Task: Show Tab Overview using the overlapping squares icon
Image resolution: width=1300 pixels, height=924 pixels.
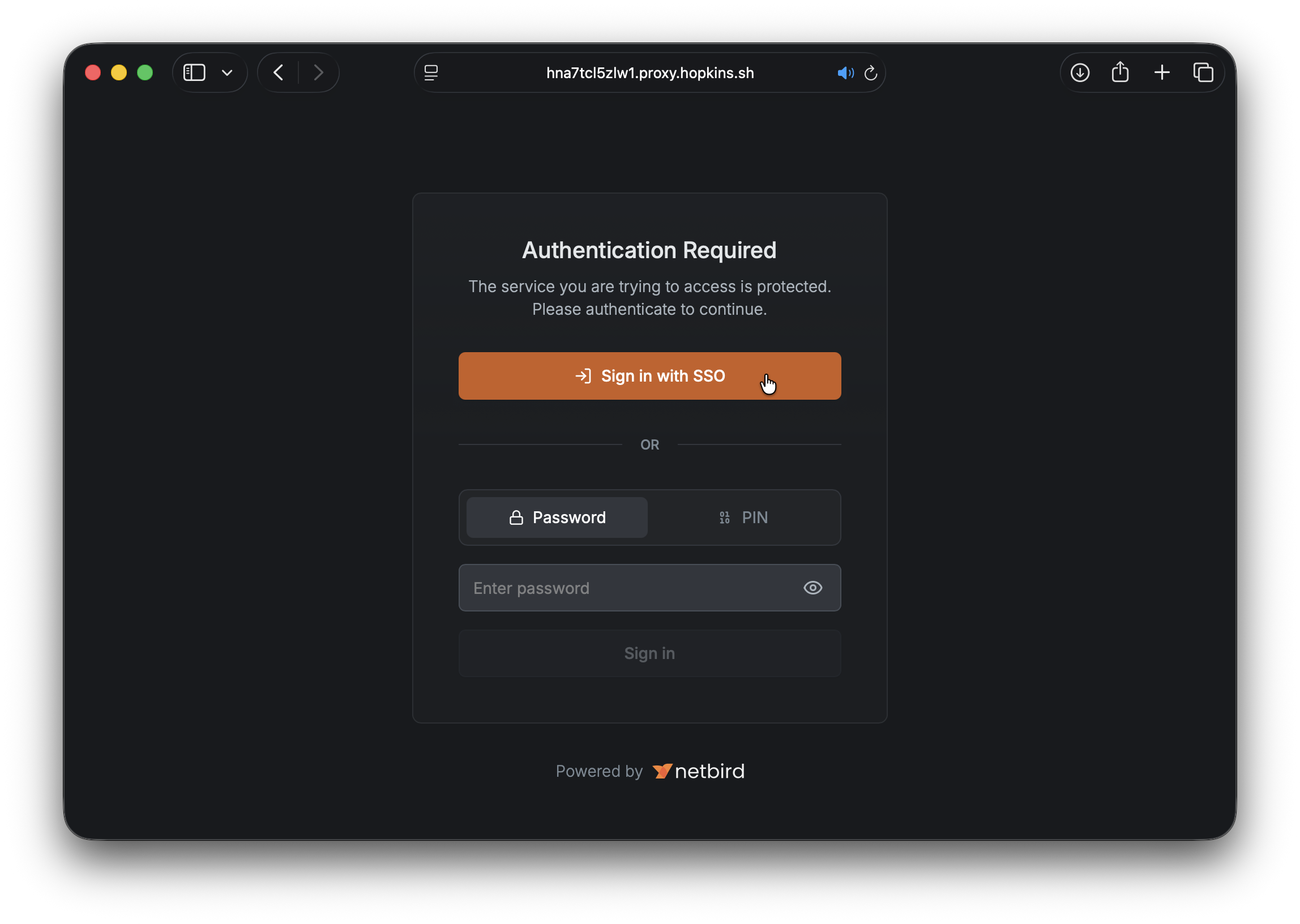Action: 1204,72
